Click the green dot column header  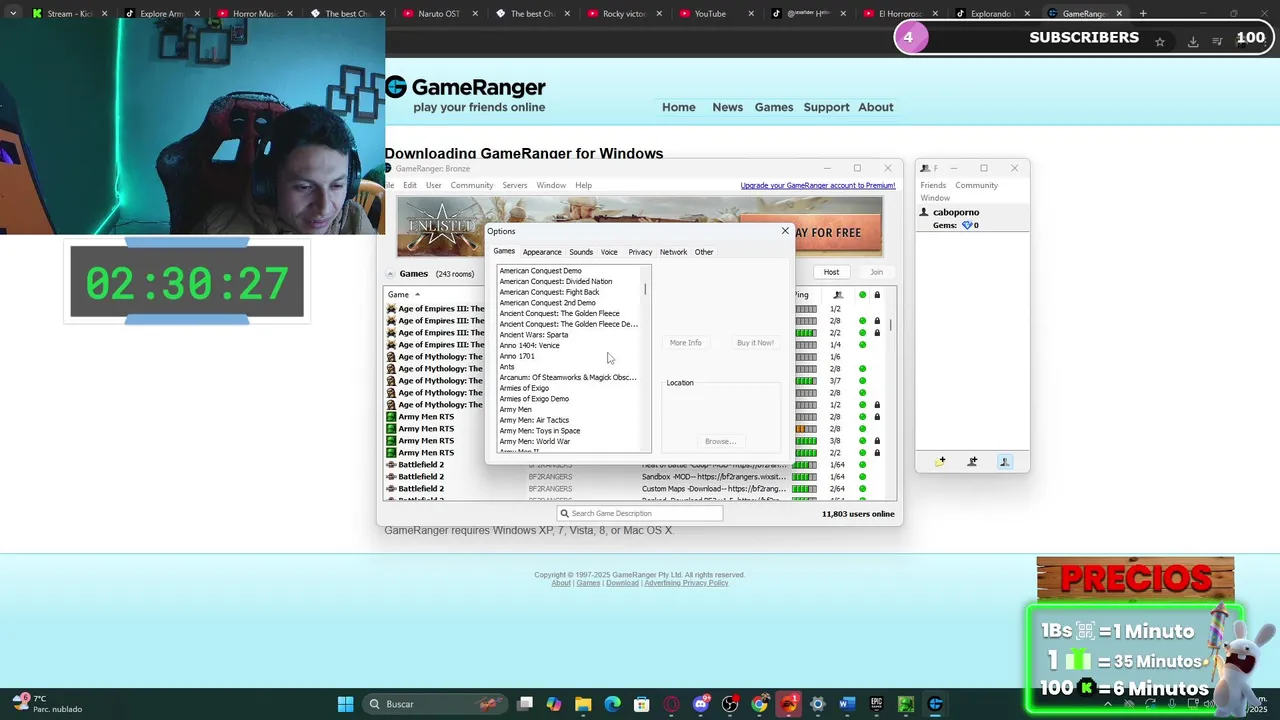click(x=862, y=295)
